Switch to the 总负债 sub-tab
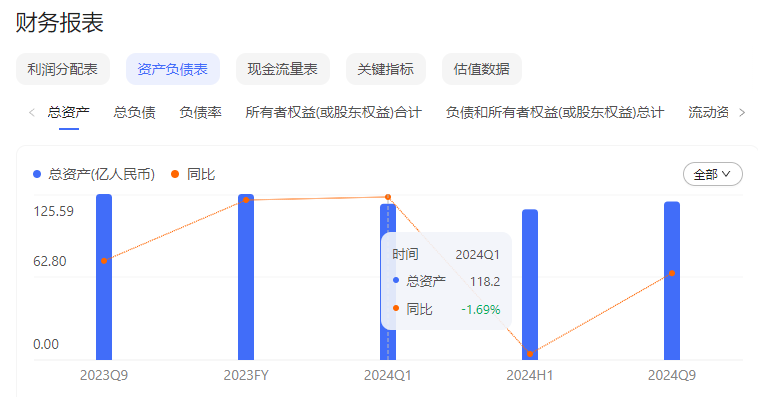Viewport: 758px width, 397px height. click(x=134, y=113)
